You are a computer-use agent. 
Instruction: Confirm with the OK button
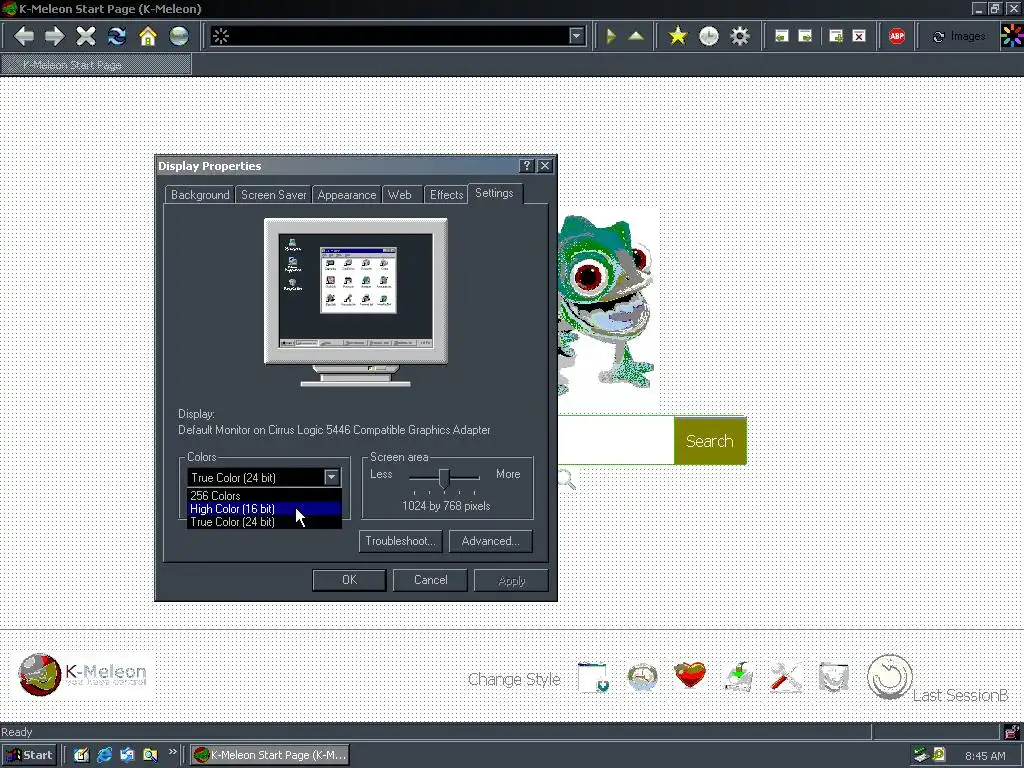349,580
